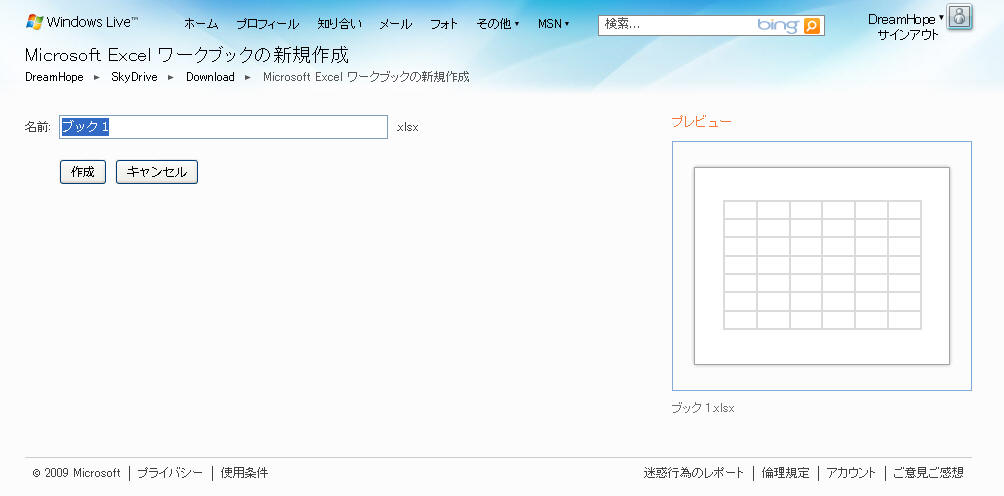Go to SkyDrive breadcrumb link
1004x496 pixels.
click(134, 77)
